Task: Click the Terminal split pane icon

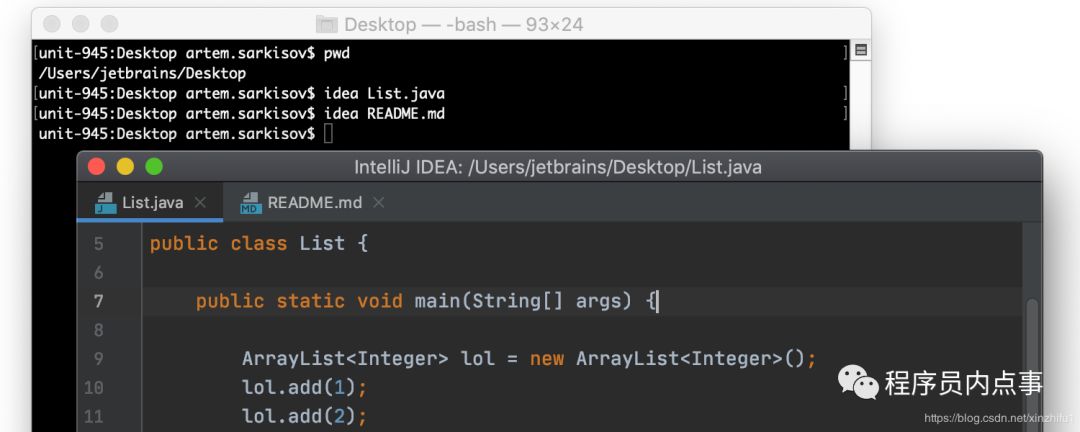Action: pos(860,50)
